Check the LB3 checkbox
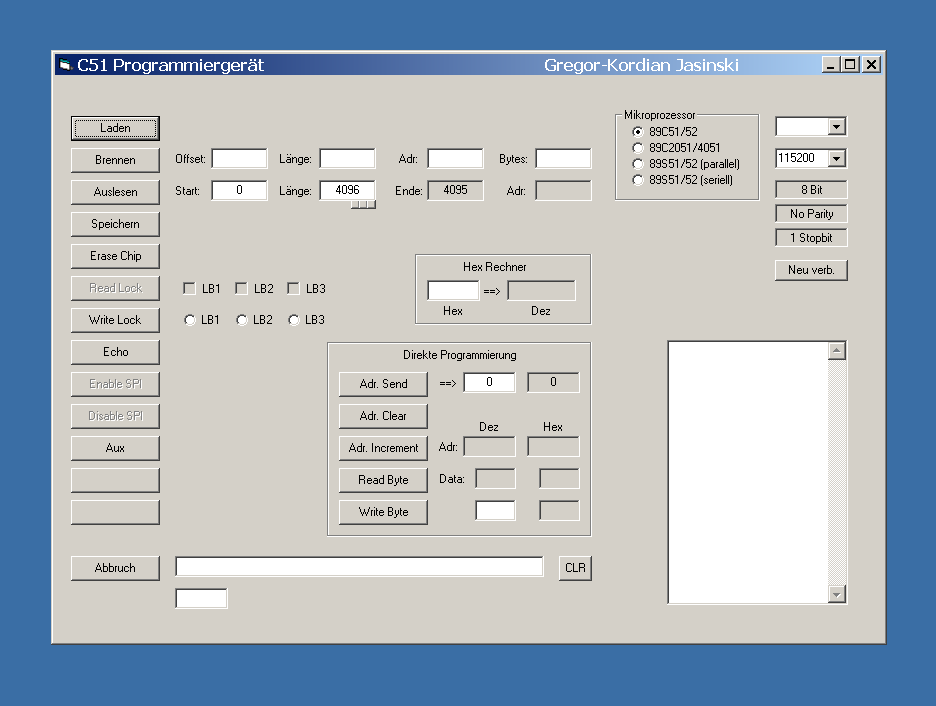 (x=293, y=289)
